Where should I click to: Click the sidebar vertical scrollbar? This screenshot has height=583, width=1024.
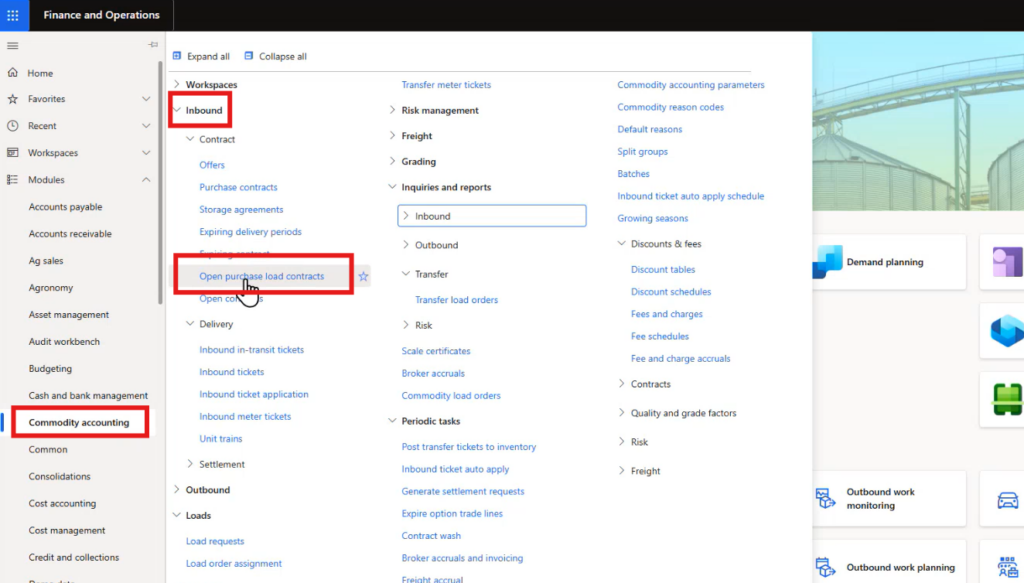coord(160,183)
